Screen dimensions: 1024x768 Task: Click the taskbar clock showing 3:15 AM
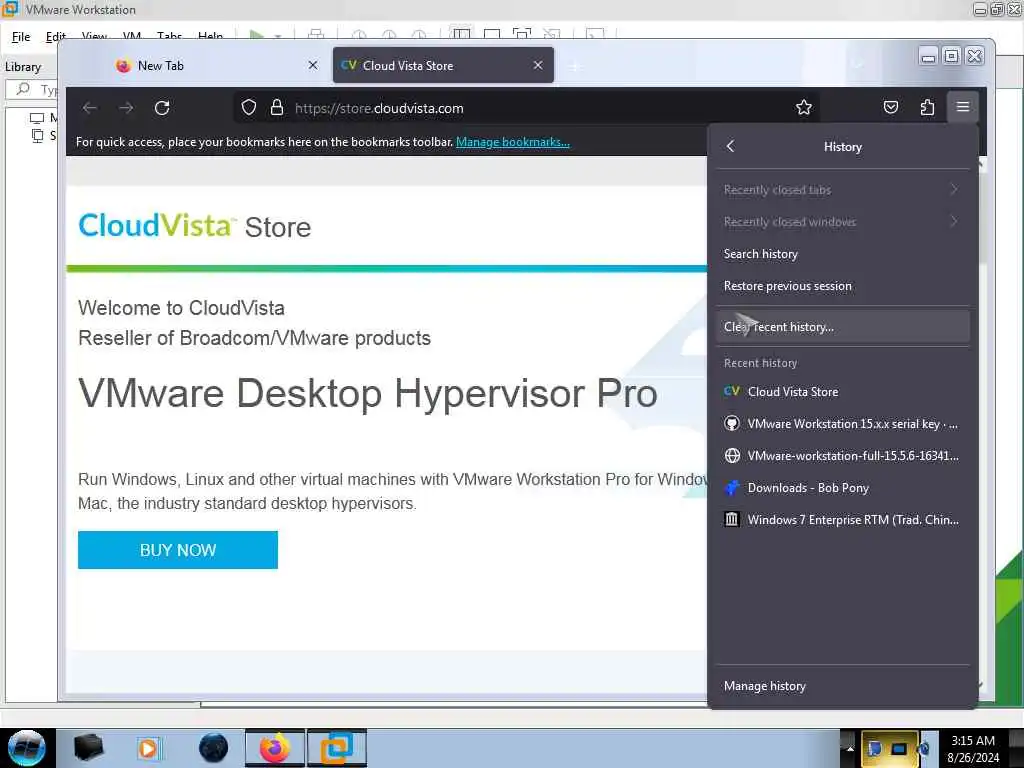point(973,748)
